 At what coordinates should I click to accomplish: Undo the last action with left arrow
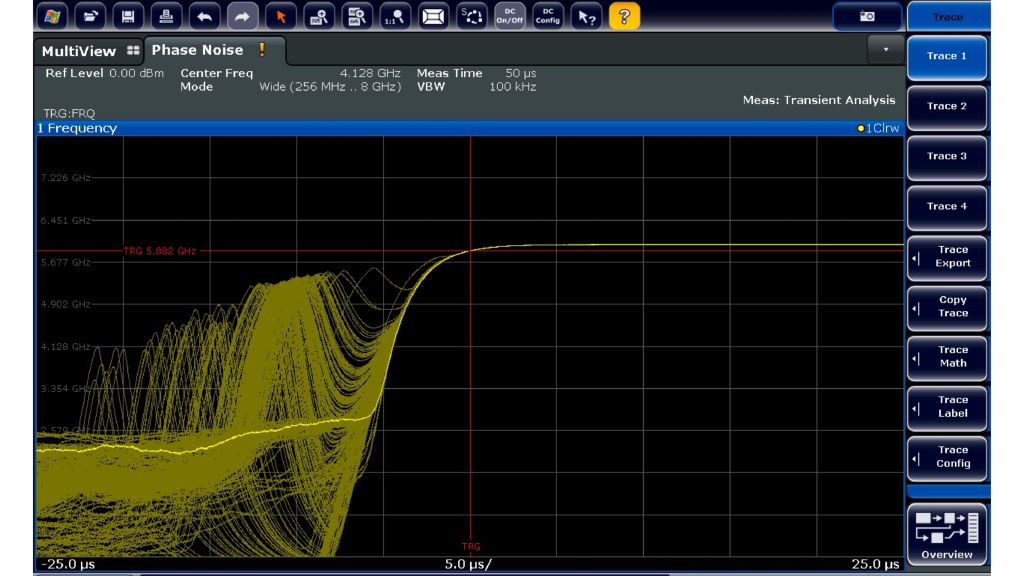204,16
